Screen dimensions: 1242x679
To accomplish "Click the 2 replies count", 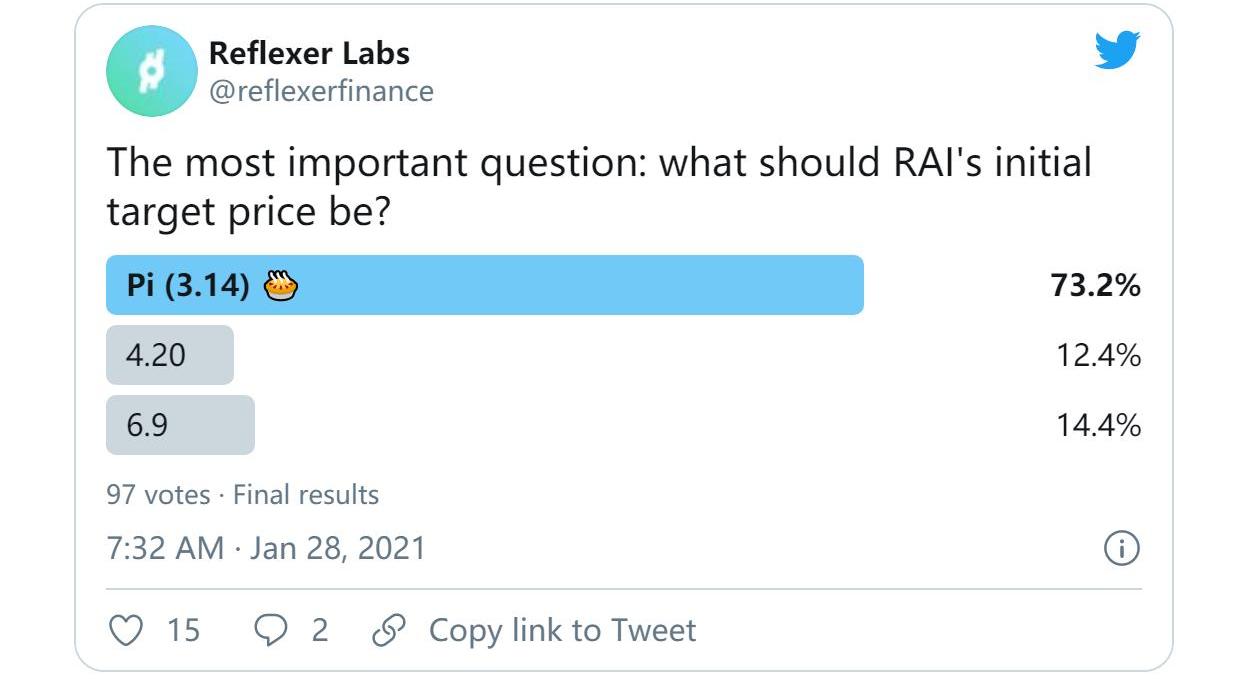I will pos(320,630).
